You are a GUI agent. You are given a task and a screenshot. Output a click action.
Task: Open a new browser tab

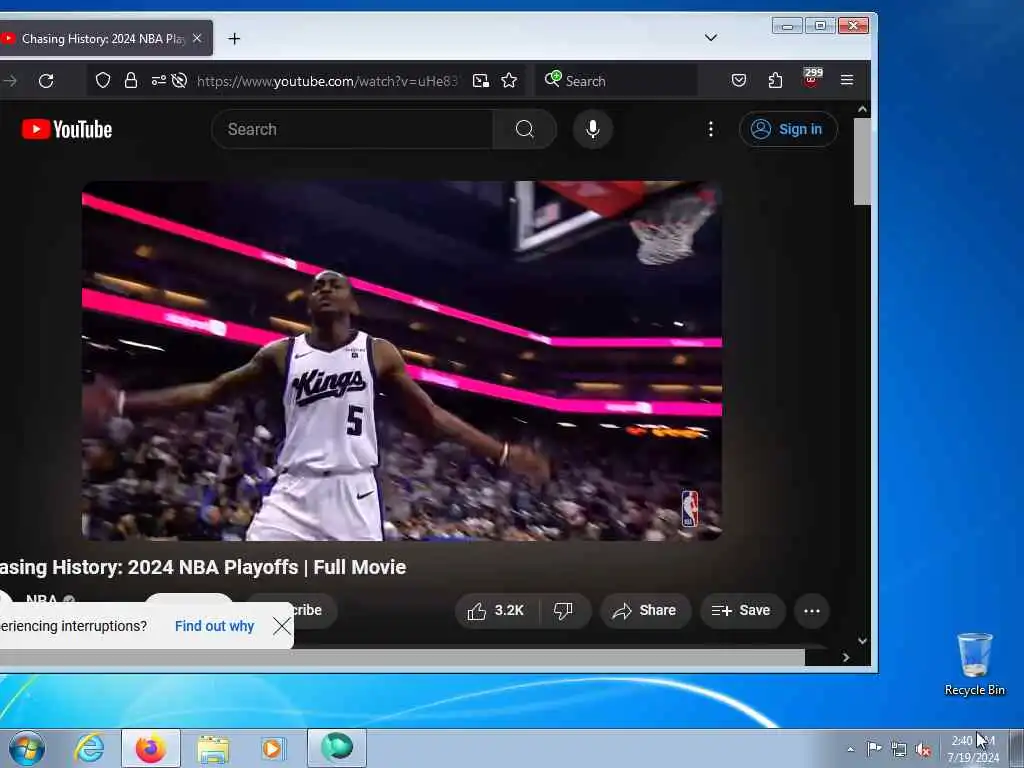point(234,39)
